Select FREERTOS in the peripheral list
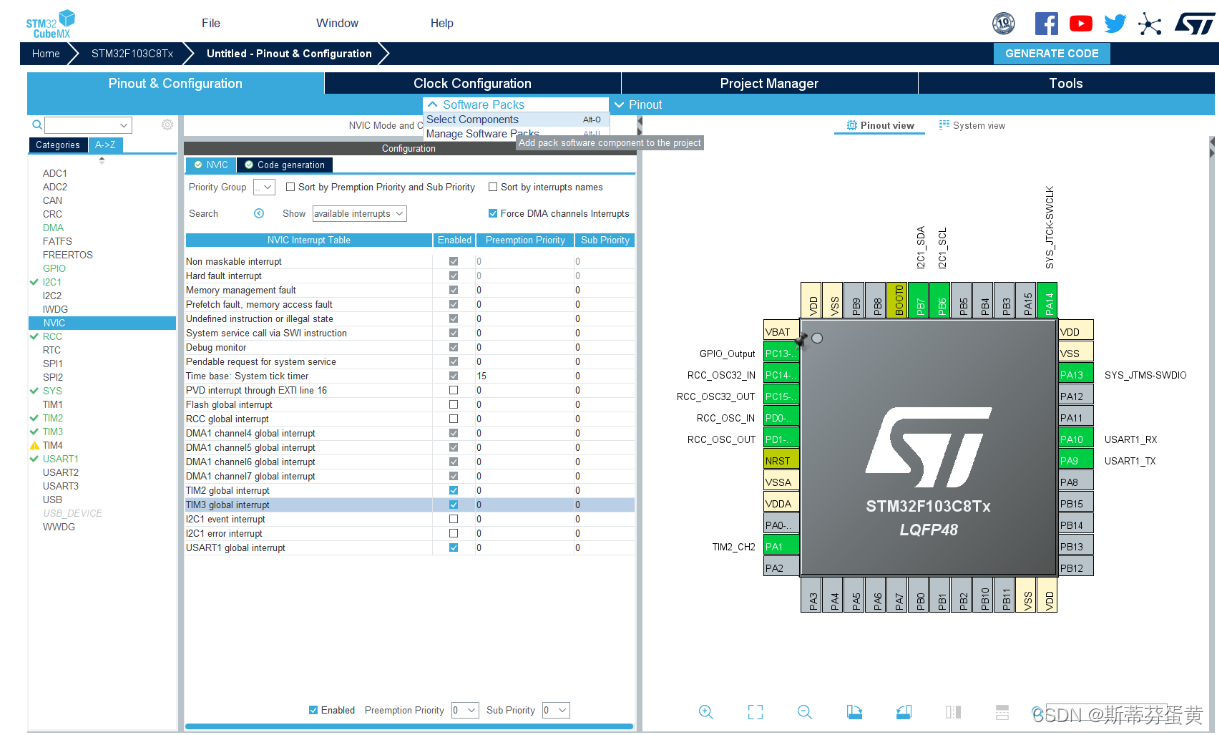The width and height of the screenshot is (1219, 735). (68, 255)
